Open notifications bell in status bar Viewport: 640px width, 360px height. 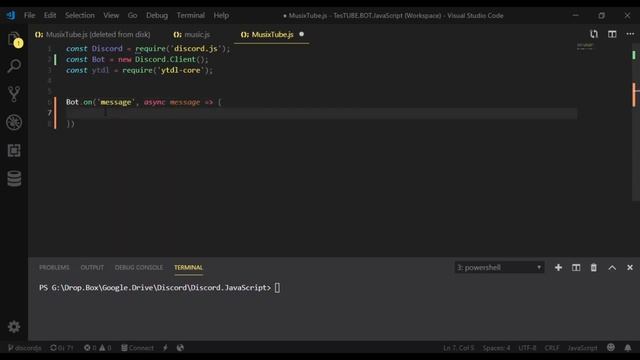point(628,348)
